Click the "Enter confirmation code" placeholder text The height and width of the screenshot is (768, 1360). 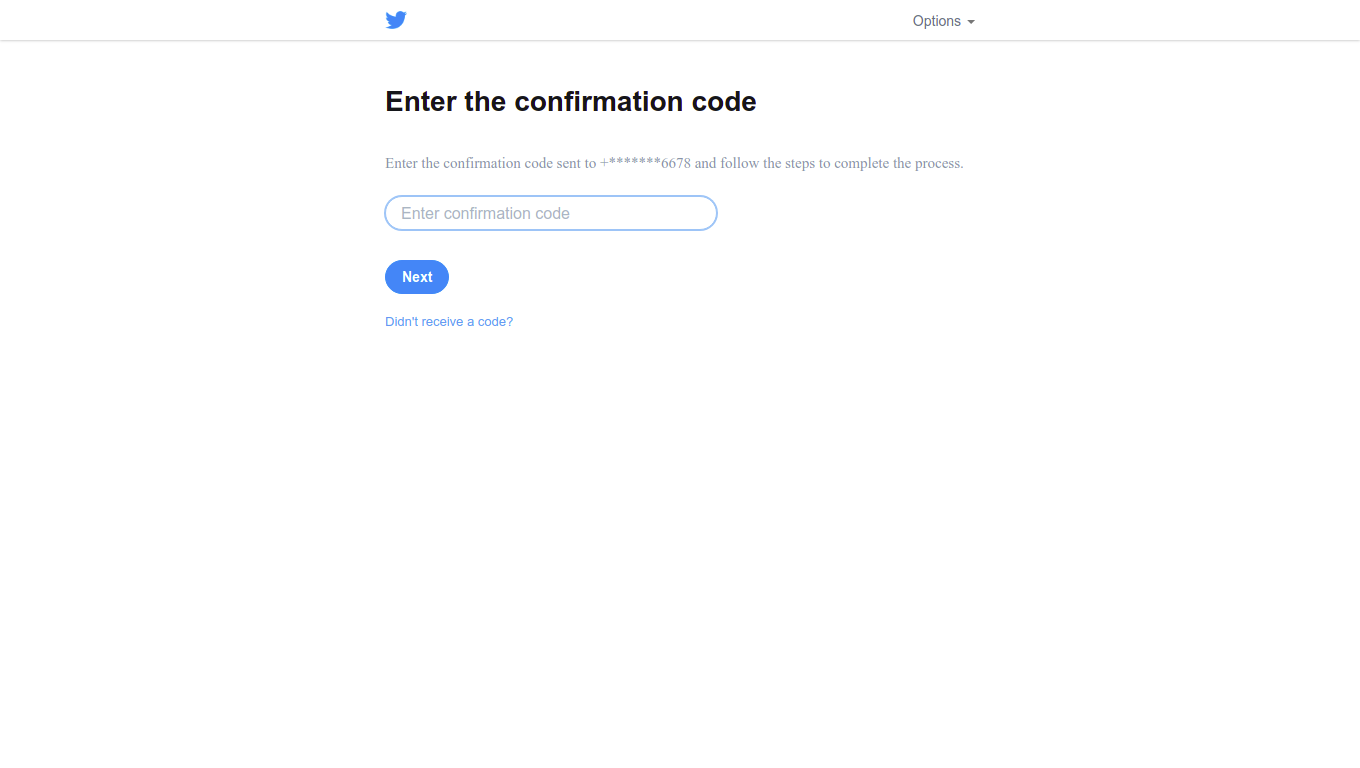(x=485, y=213)
